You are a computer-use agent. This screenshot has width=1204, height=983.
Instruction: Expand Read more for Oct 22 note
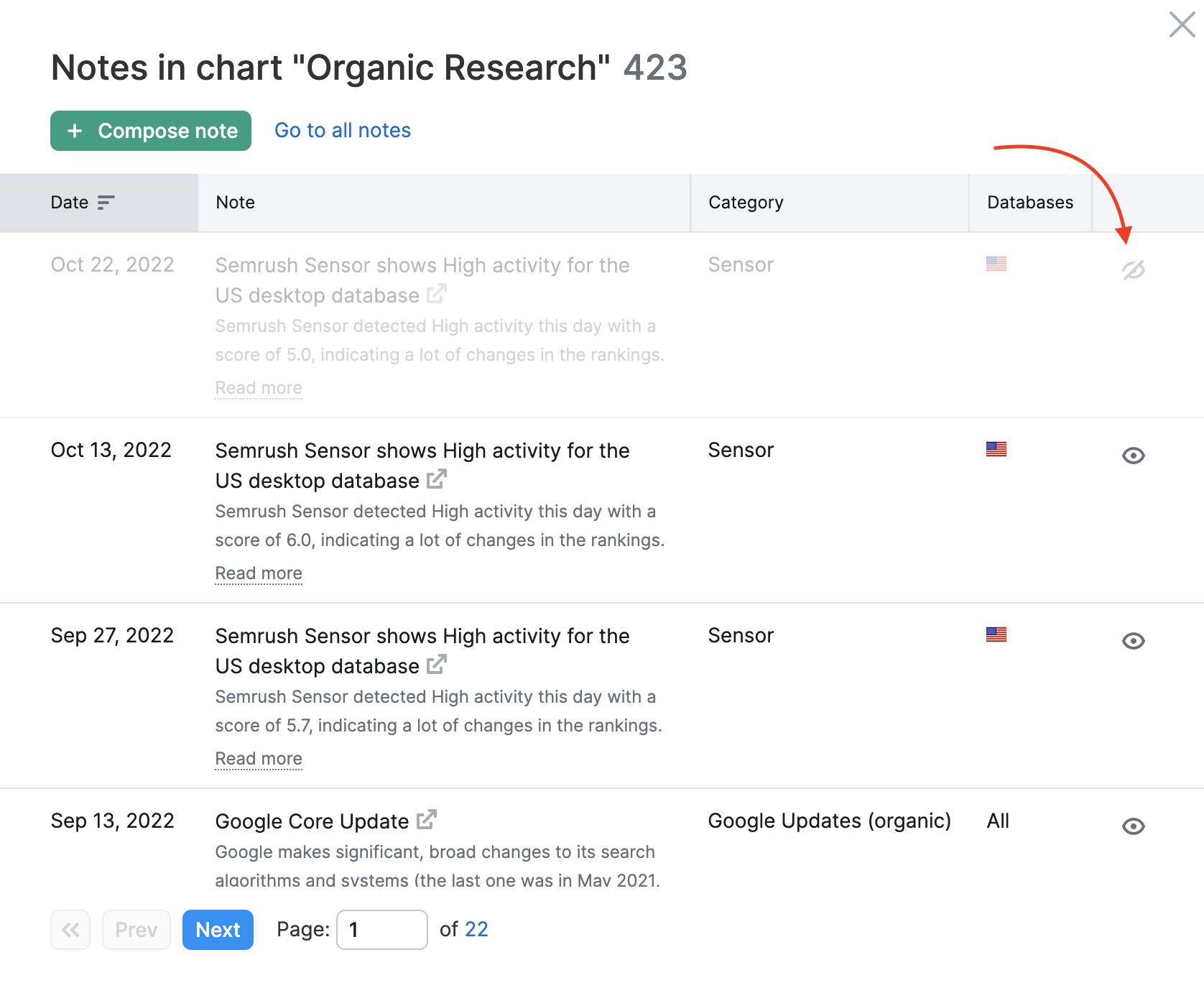[259, 388]
